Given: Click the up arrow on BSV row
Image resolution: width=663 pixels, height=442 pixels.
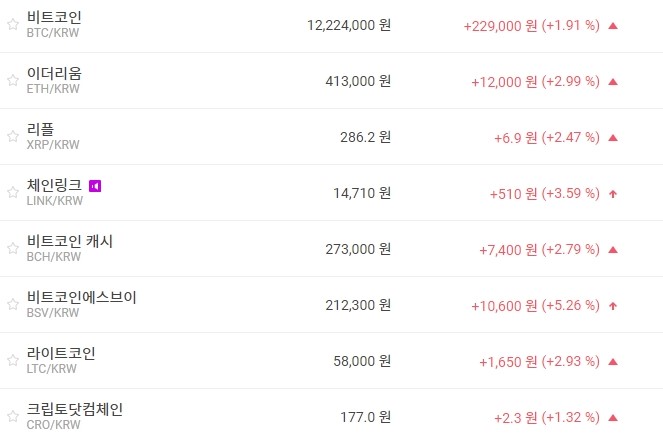Looking at the screenshot, I should [x=613, y=305].
